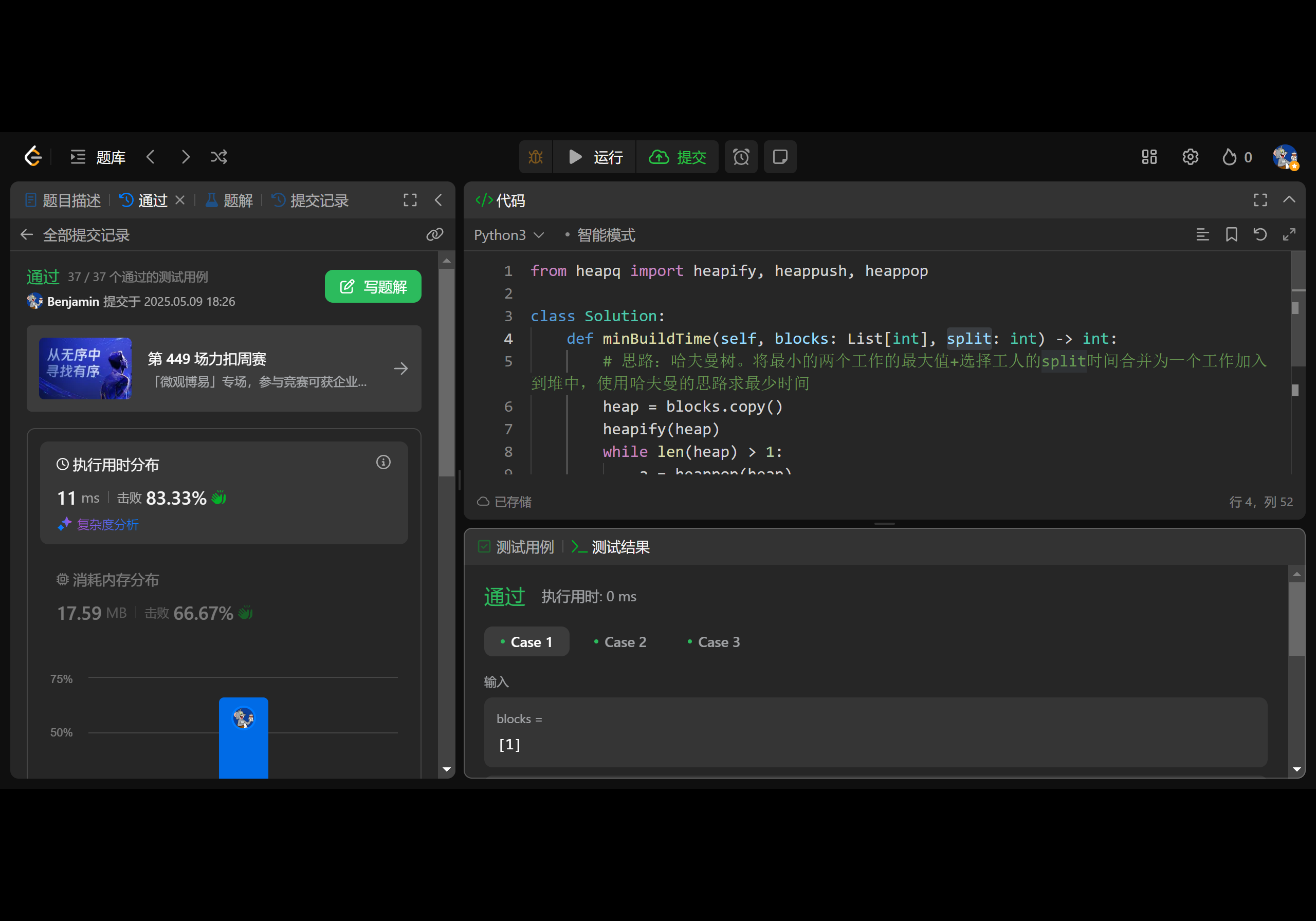Open the sticky note icon
1316x921 pixels.
tap(779, 157)
